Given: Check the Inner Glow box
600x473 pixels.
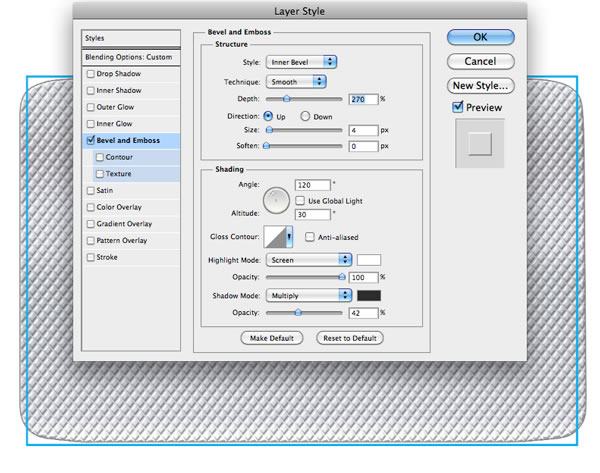Looking at the screenshot, I should click(91, 124).
